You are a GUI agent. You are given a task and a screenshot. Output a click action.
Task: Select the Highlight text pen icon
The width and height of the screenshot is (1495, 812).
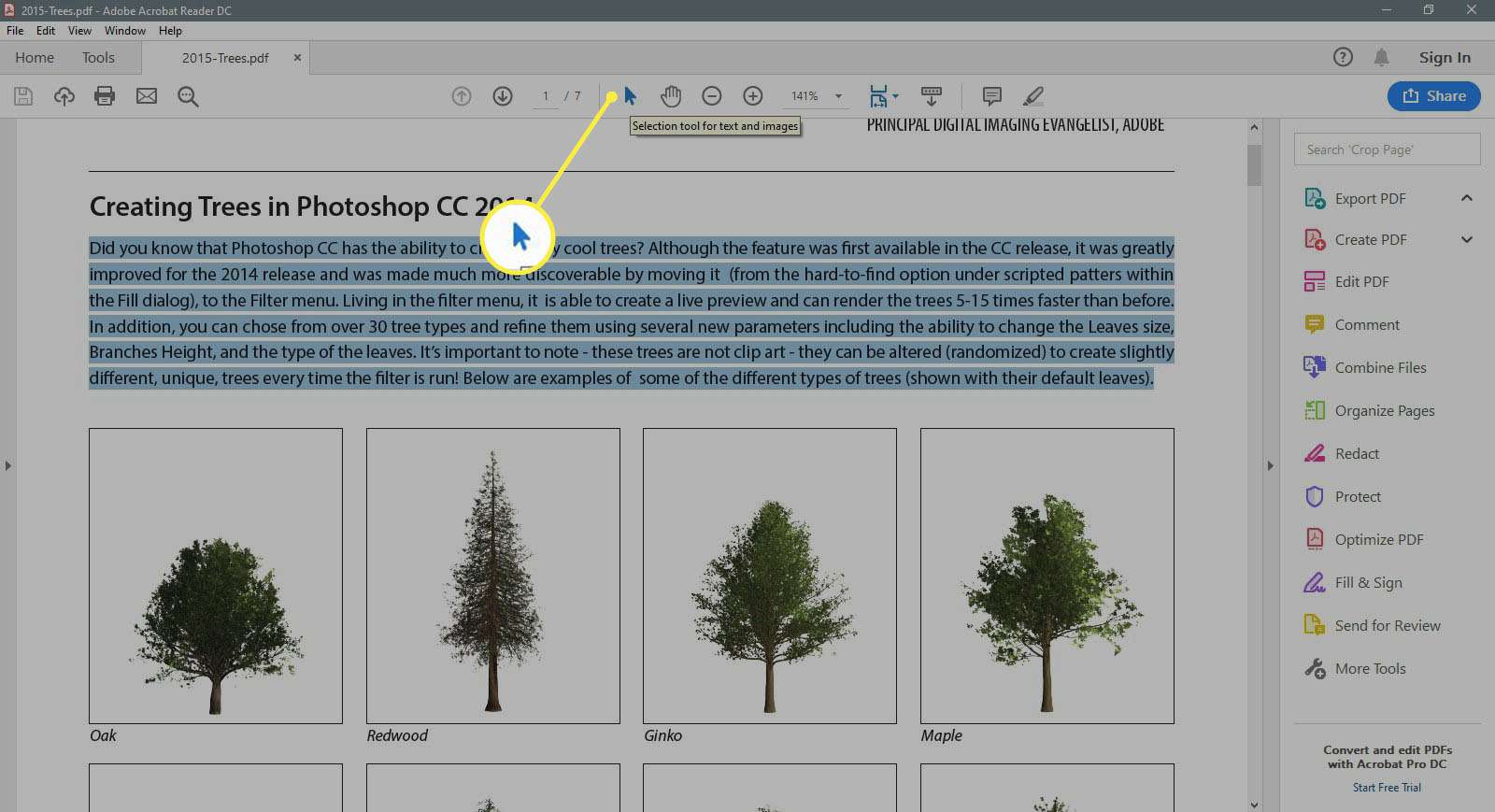pos(1033,96)
